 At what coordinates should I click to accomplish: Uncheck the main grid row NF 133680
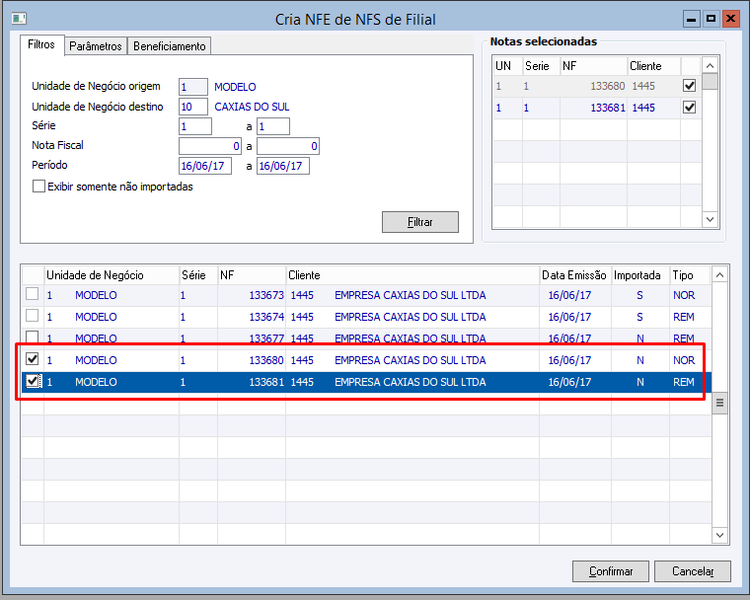(x=32, y=359)
